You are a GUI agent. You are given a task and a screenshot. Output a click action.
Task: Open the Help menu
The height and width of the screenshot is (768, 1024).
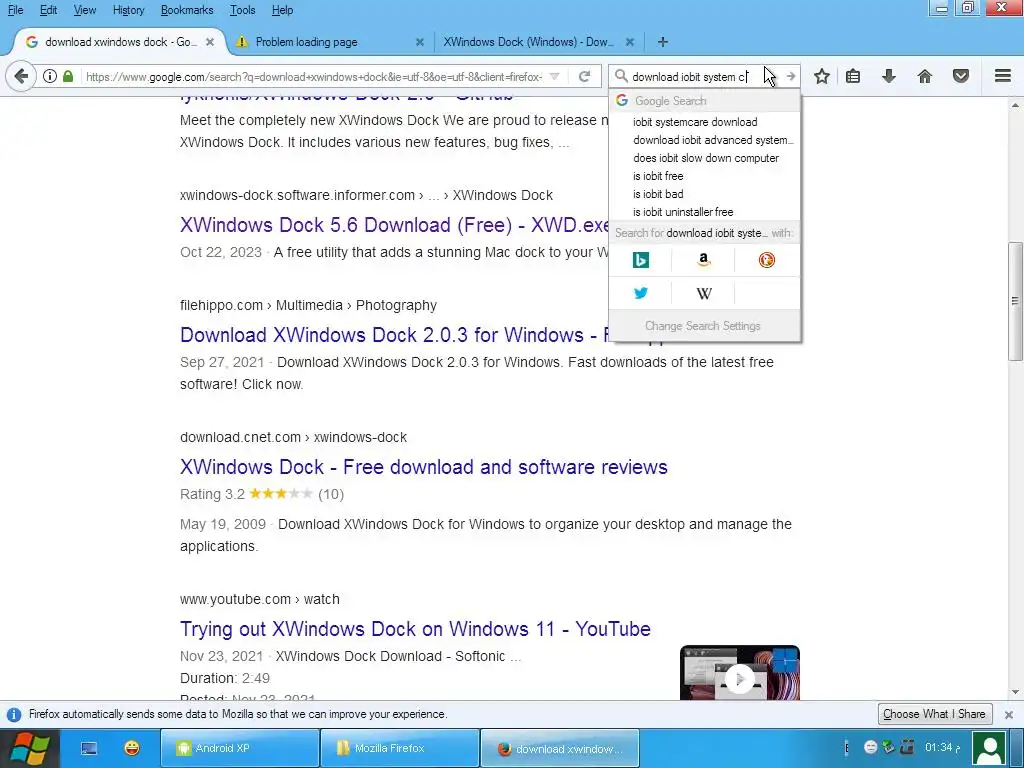click(282, 10)
